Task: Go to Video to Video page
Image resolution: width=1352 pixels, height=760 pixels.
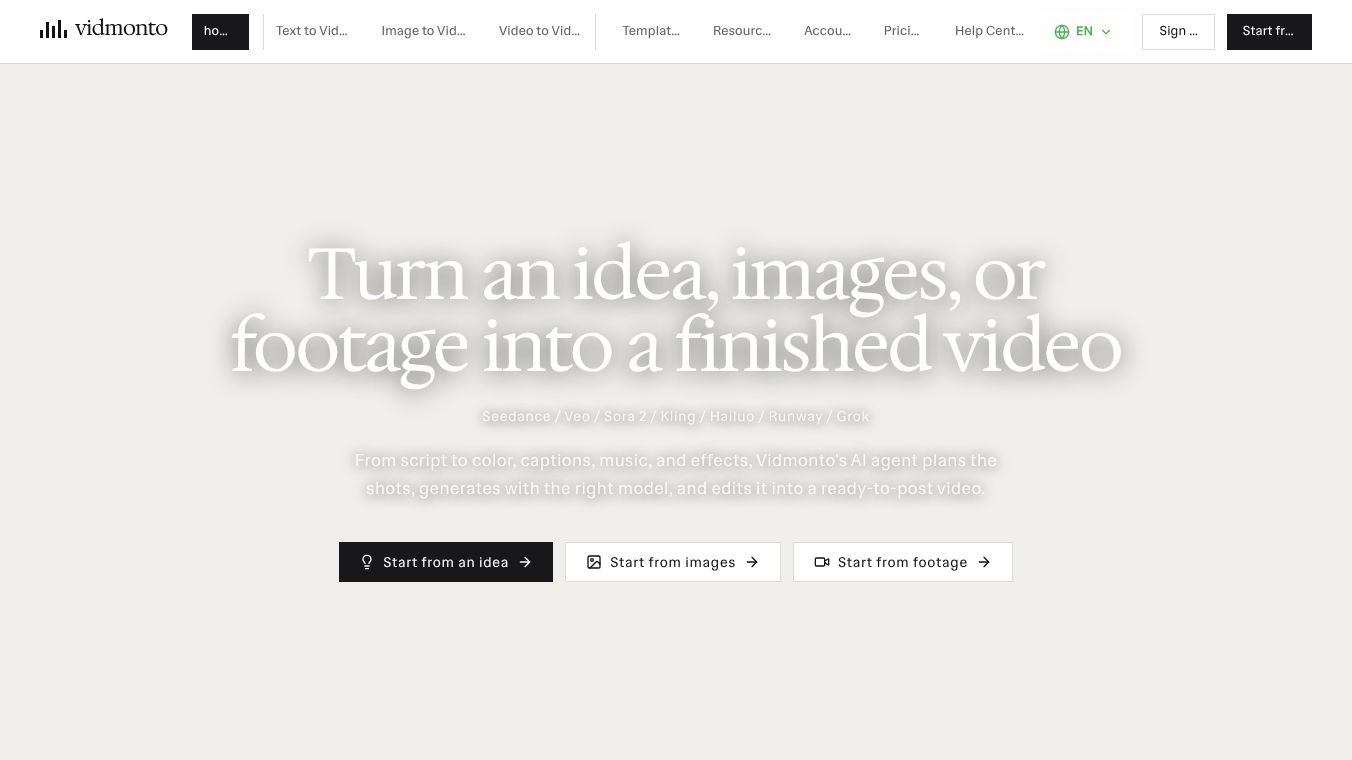Action: (x=539, y=31)
